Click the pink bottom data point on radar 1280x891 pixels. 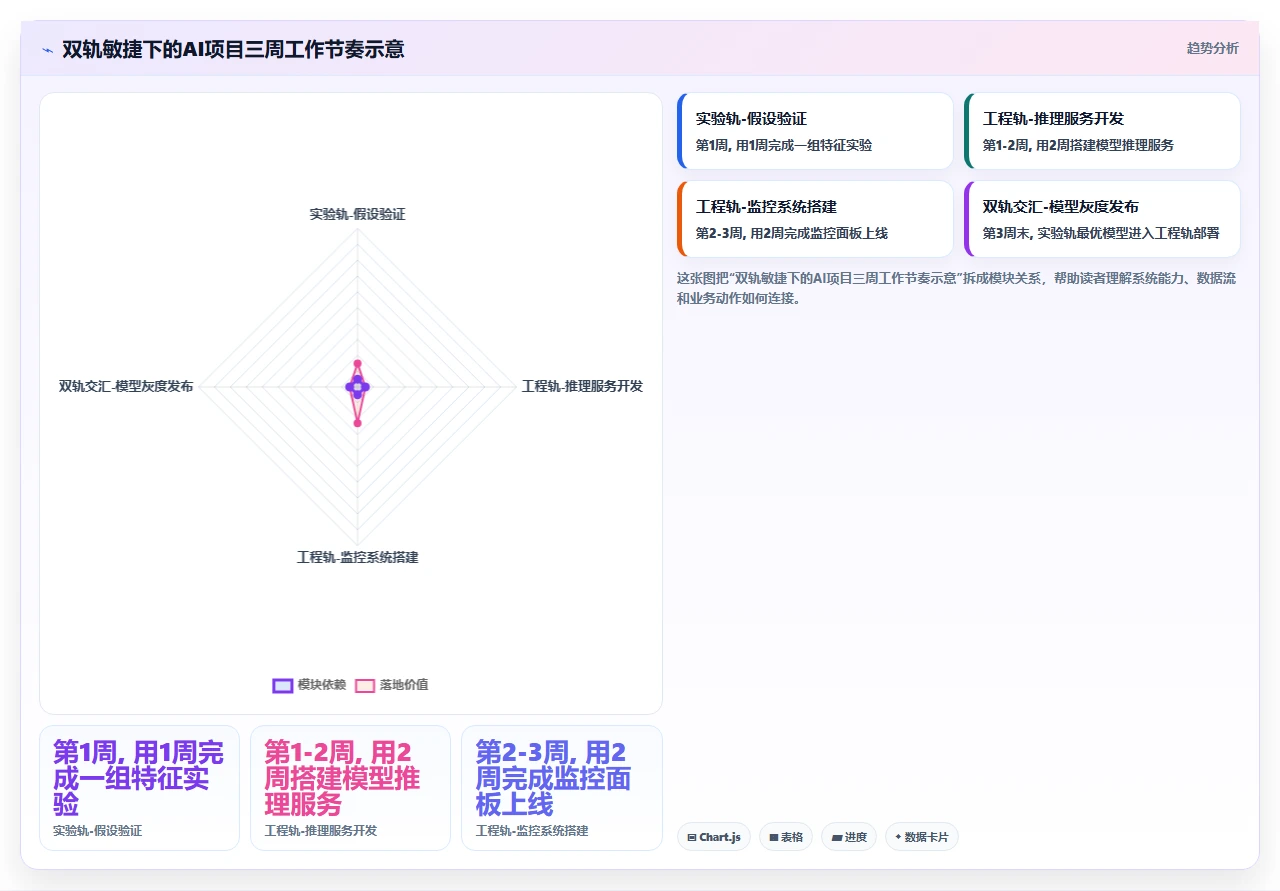point(357,423)
